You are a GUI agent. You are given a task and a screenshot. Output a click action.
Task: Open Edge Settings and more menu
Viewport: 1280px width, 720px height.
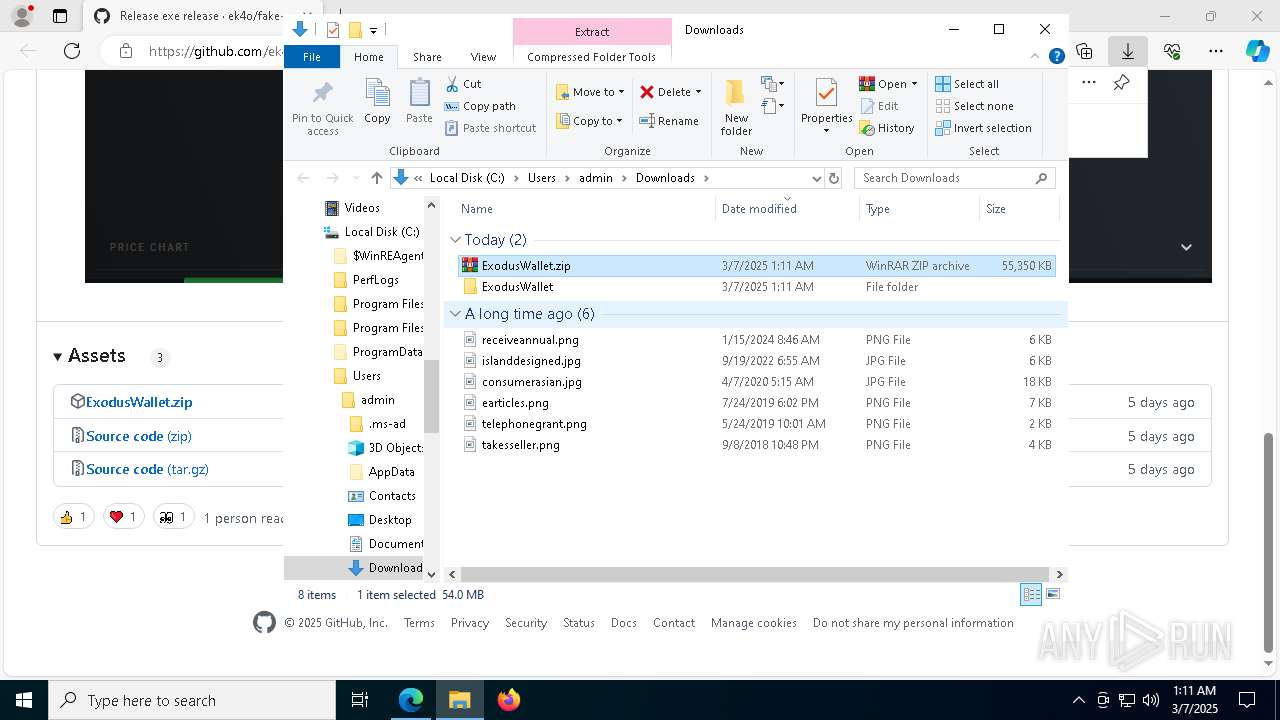pos(1216,51)
